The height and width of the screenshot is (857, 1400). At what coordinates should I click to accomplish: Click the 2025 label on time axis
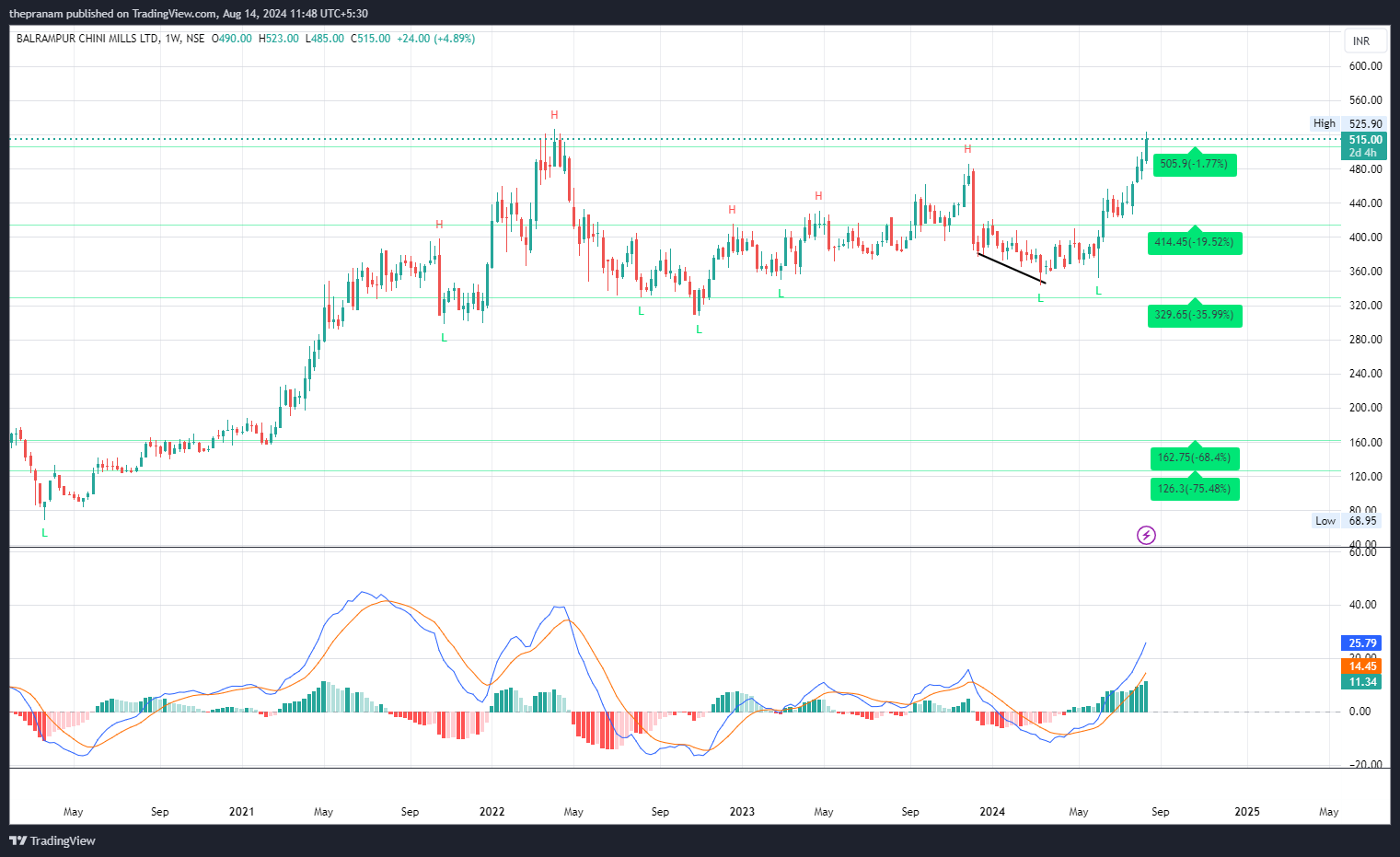[1247, 812]
